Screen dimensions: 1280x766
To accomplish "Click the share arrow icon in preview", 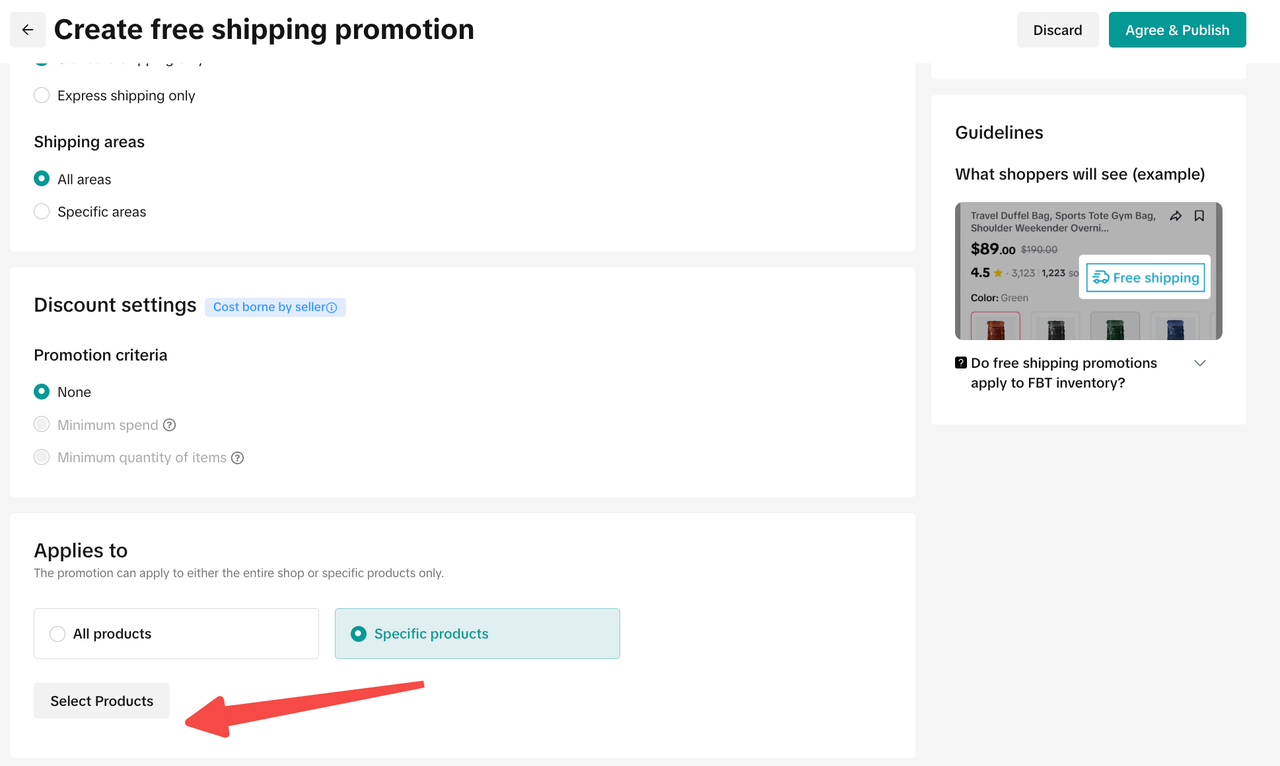I will coord(1176,216).
